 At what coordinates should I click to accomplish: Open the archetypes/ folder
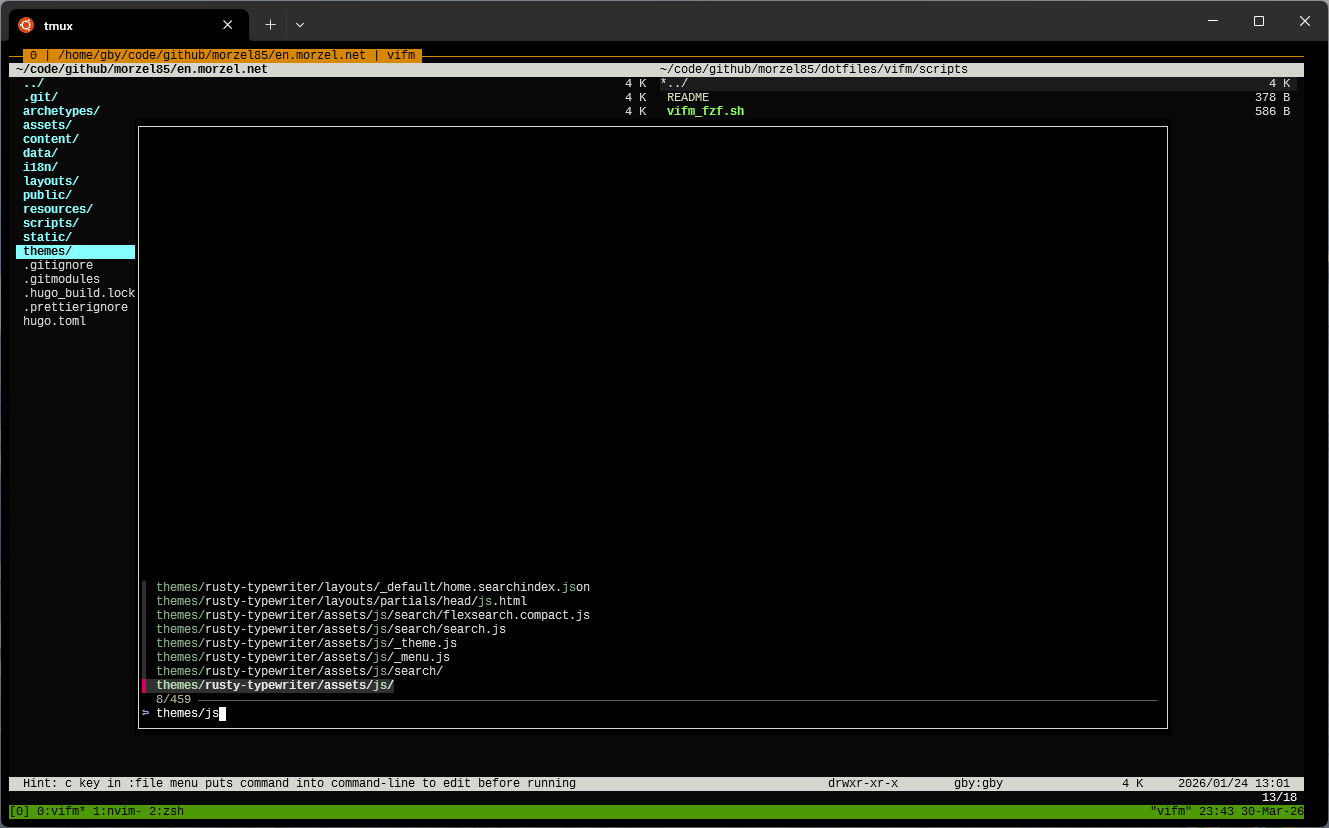tap(61, 112)
